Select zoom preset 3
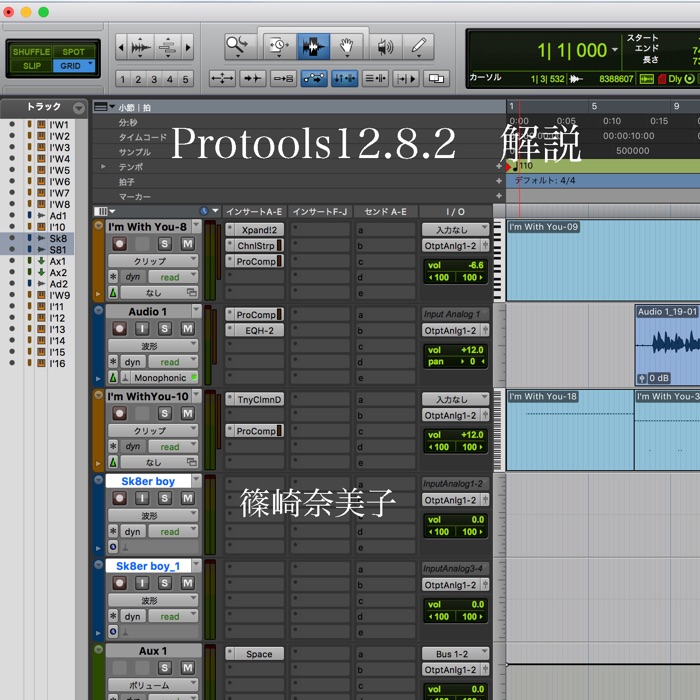This screenshot has width=700, height=700. [x=154, y=79]
